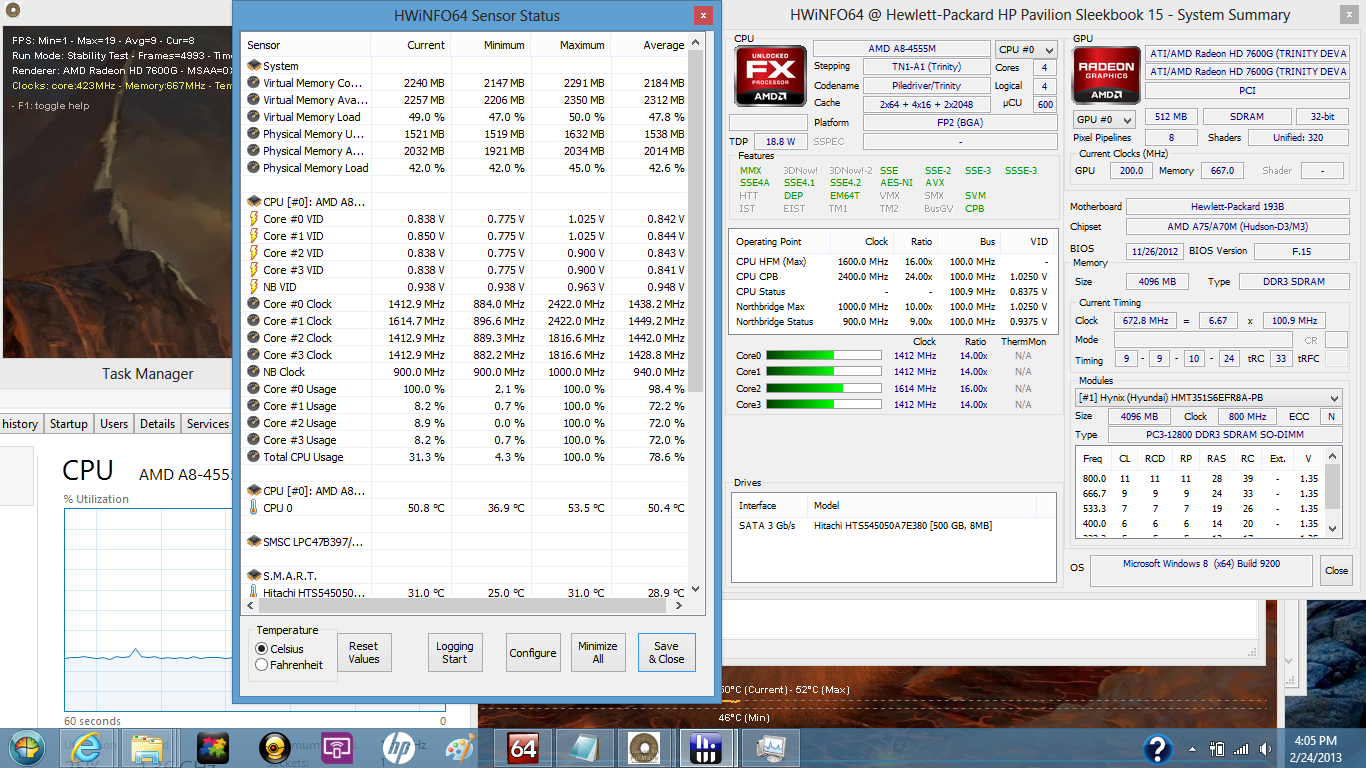Click memory timing table scrollbar down arrow
Image resolution: width=1366 pixels, height=768 pixels.
click(x=1333, y=529)
